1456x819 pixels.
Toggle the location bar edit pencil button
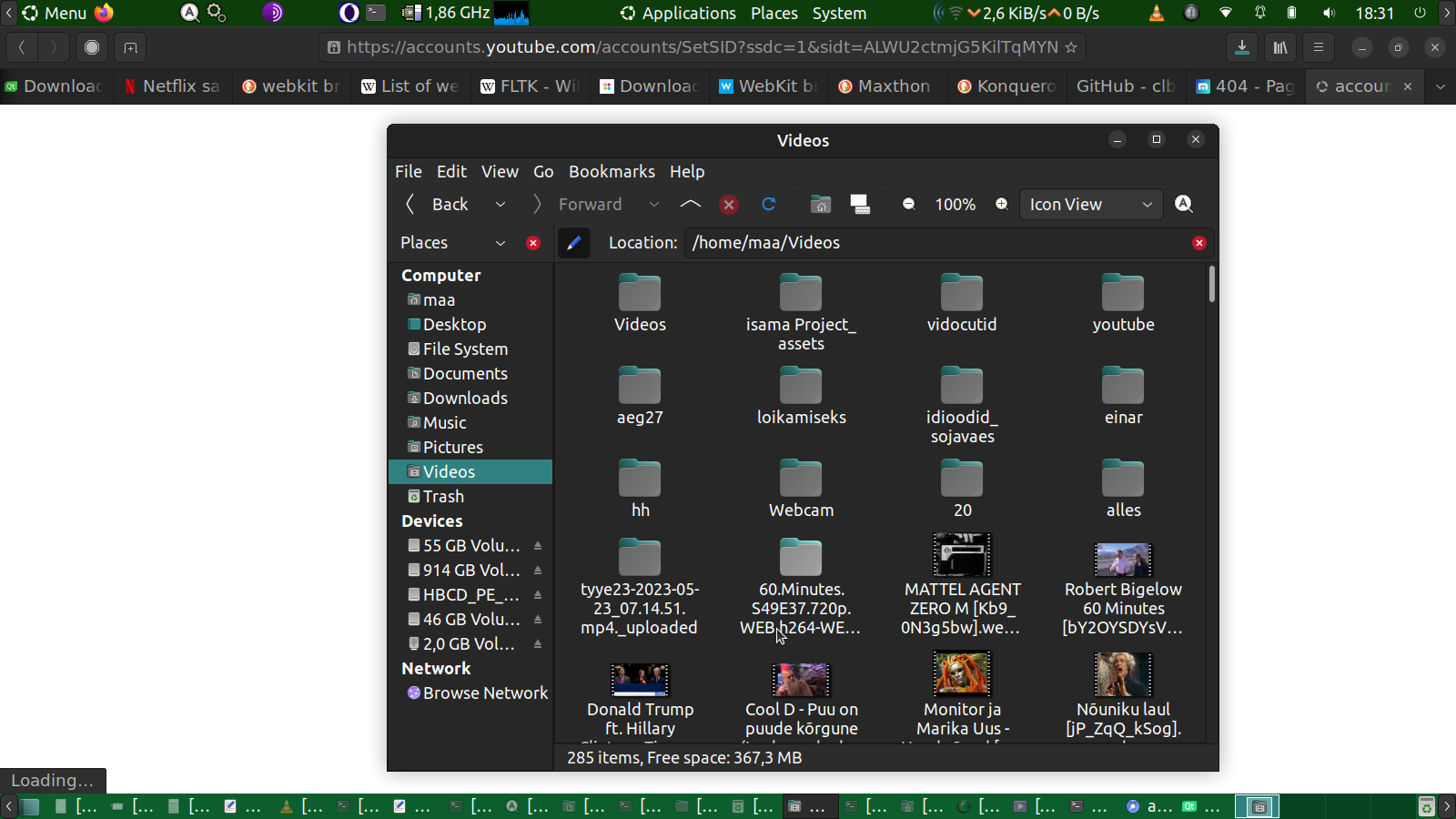(x=573, y=243)
